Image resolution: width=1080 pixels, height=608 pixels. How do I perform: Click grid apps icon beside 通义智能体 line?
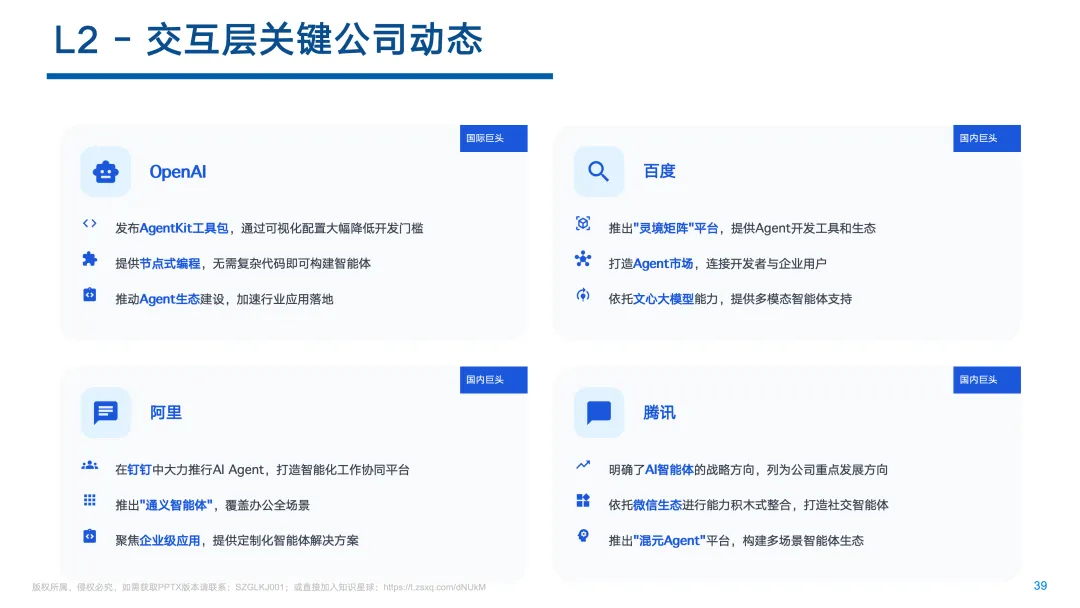[90, 500]
